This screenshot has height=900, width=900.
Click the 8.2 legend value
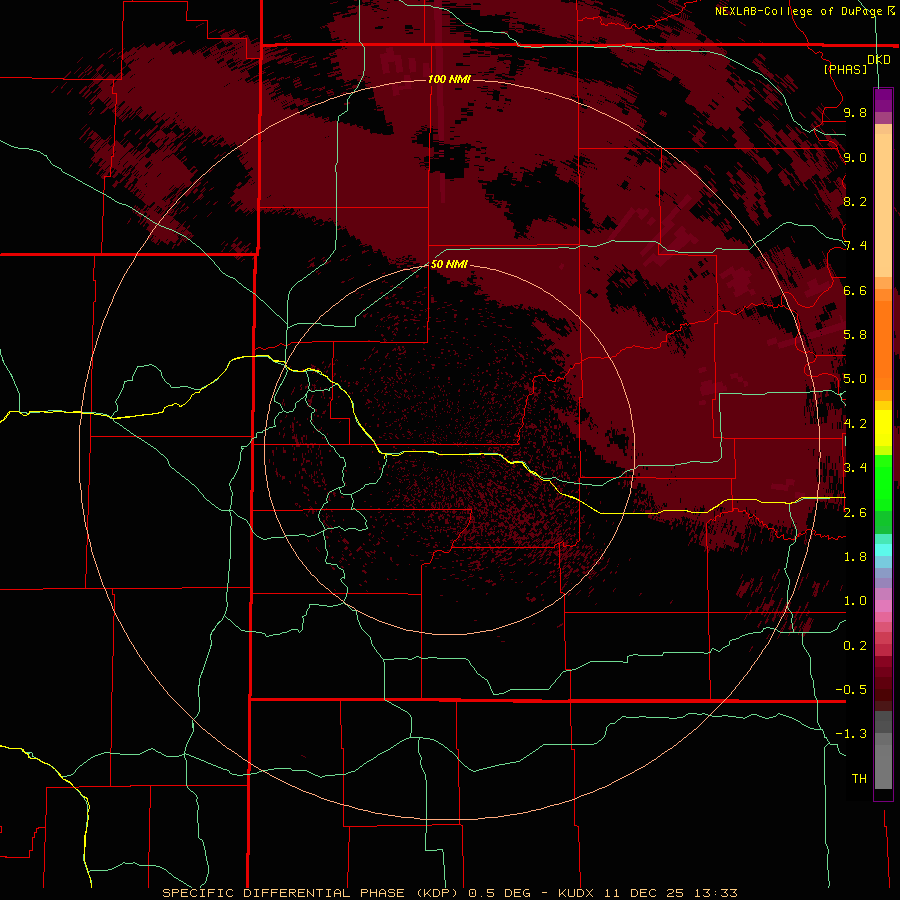point(855,201)
